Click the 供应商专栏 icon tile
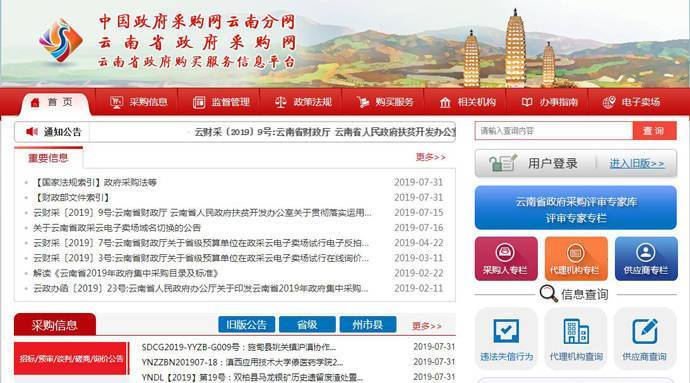690x383 pixels. (646, 258)
